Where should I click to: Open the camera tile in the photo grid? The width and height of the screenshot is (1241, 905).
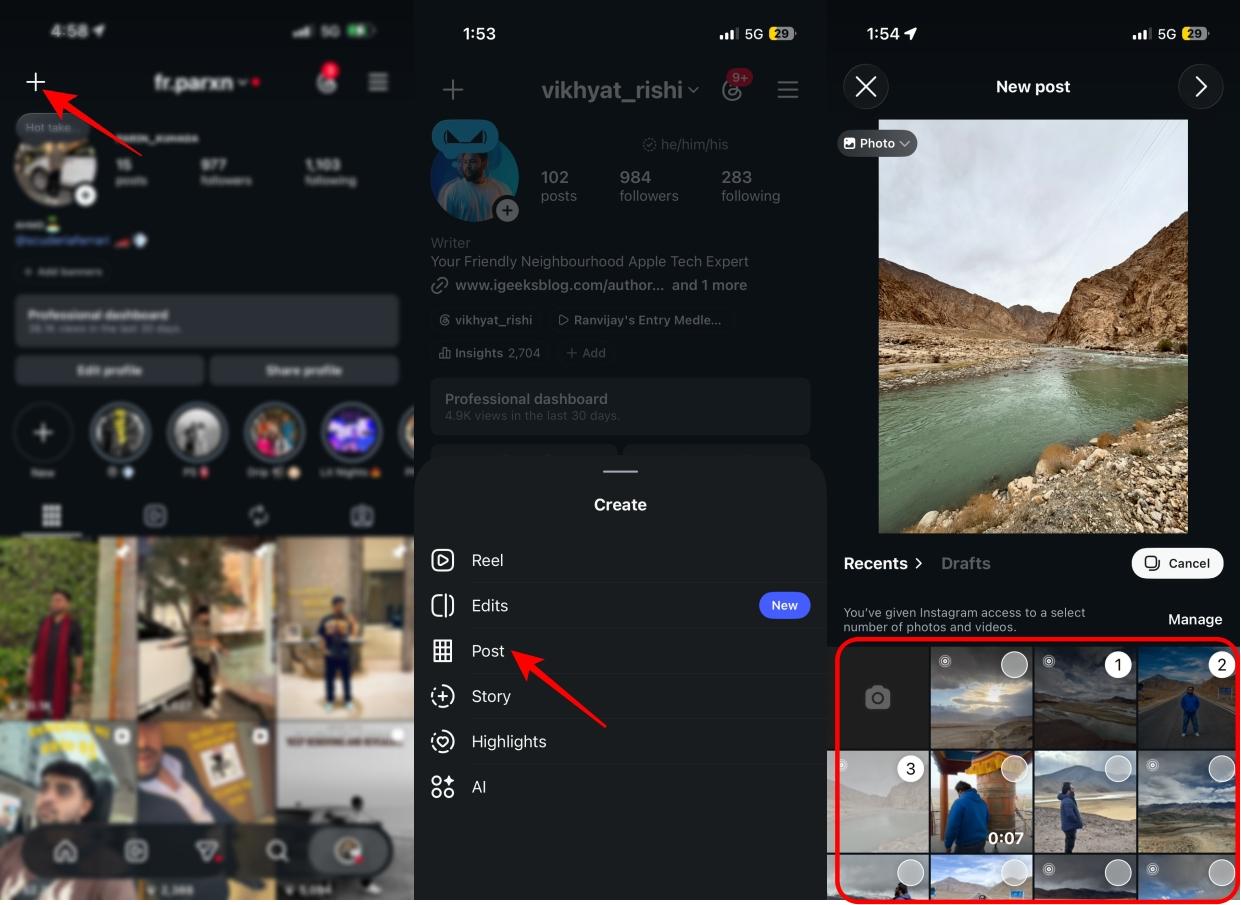[878, 698]
